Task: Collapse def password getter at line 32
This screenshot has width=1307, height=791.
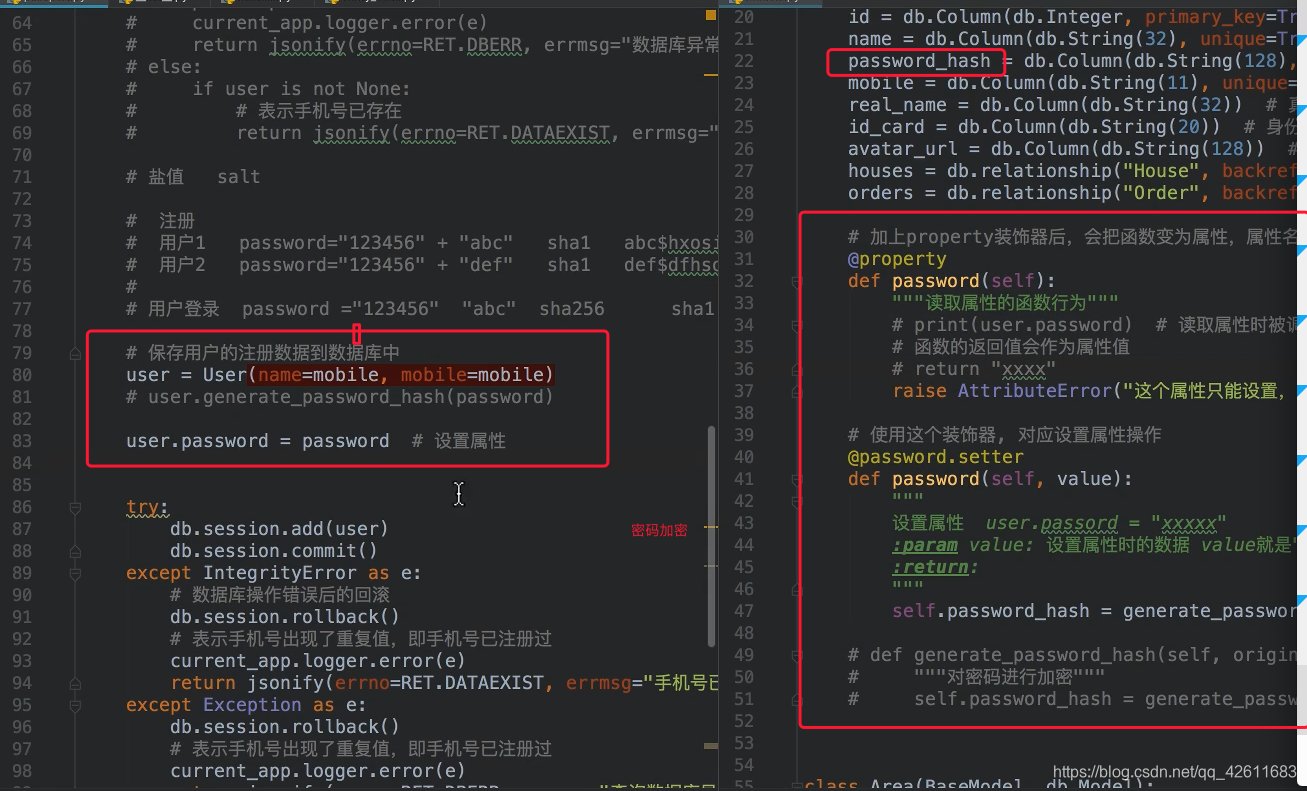Action: pyautogui.click(x=796, y=281)
